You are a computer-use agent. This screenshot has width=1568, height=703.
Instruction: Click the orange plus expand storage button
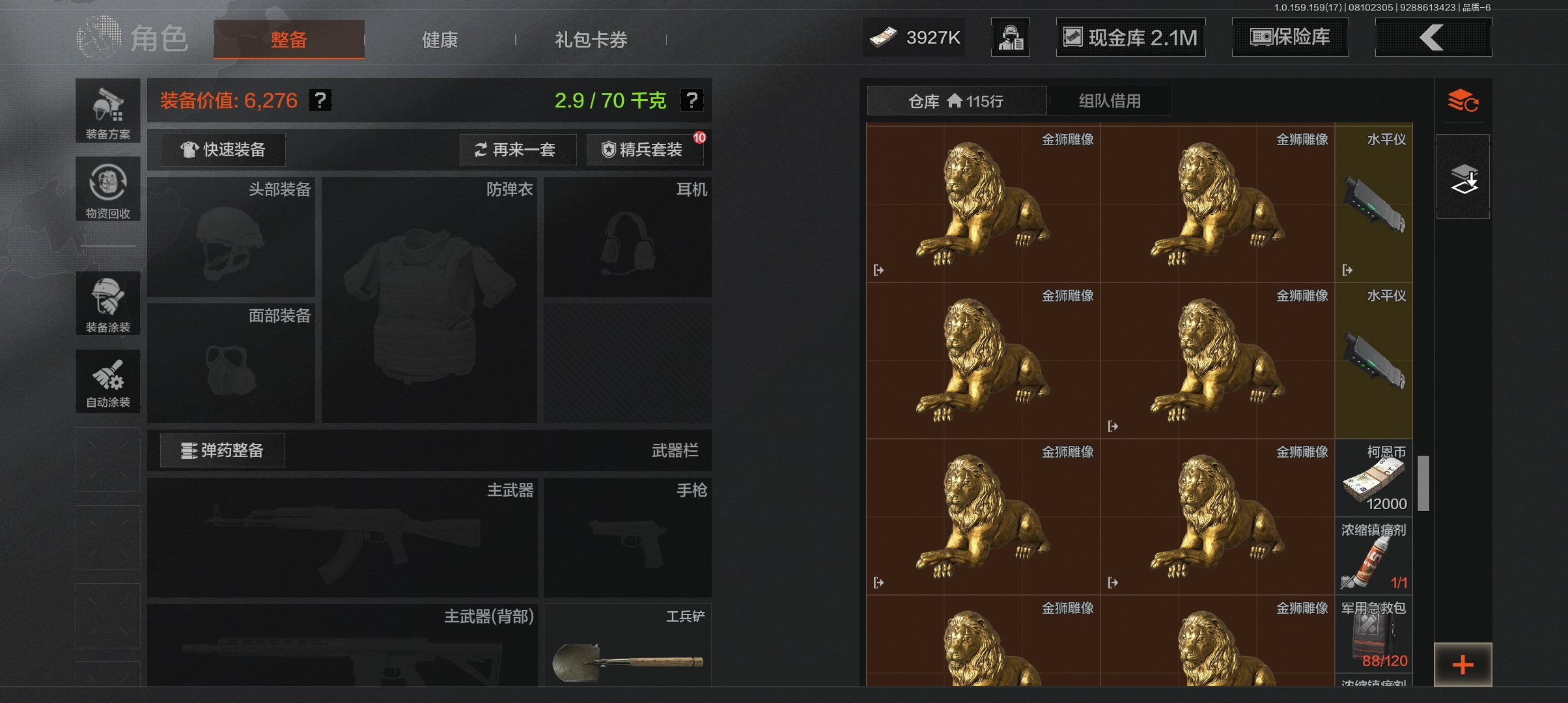pos(1463,665)
